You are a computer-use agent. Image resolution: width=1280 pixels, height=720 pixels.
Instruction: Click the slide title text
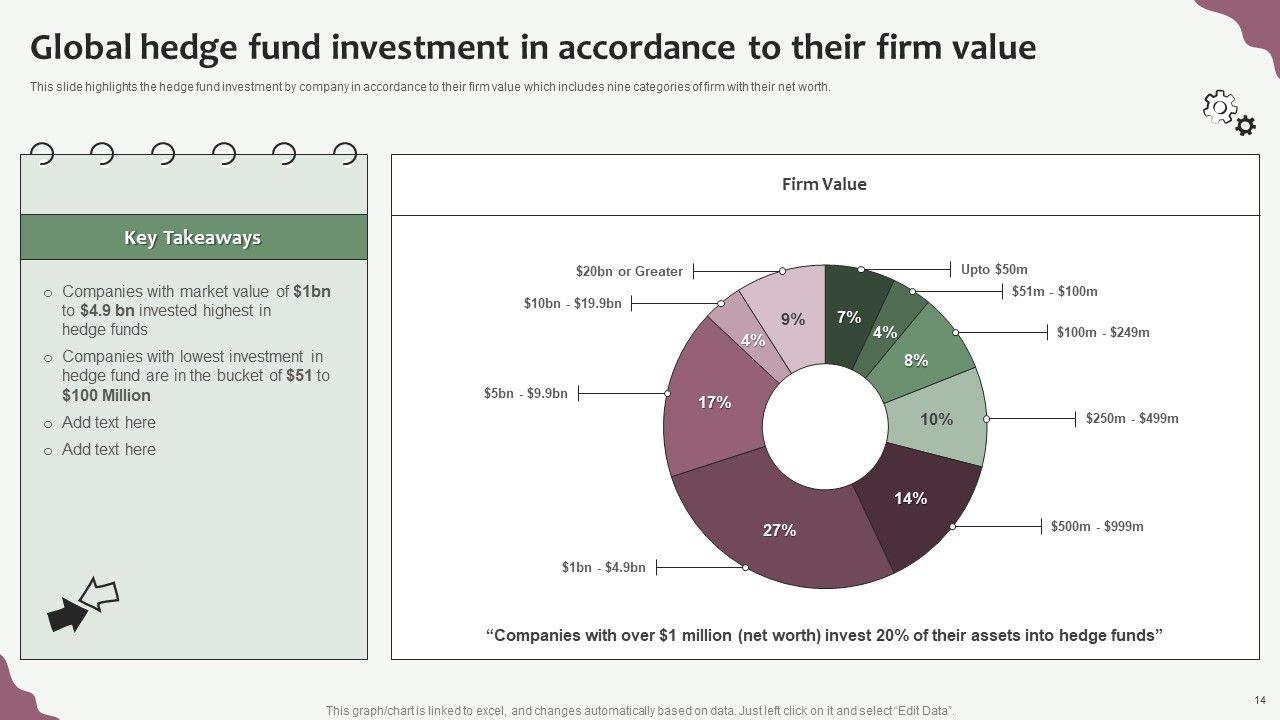(533, 47)
